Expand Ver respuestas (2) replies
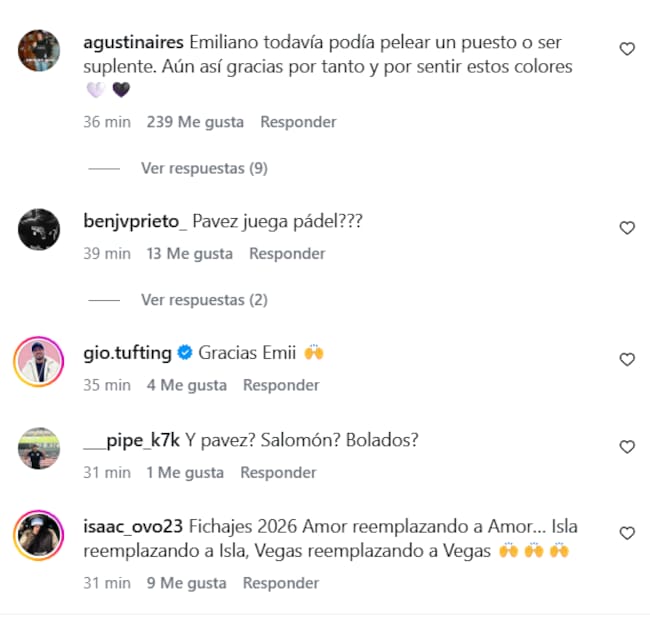The image size is (650, 618). 204,300
